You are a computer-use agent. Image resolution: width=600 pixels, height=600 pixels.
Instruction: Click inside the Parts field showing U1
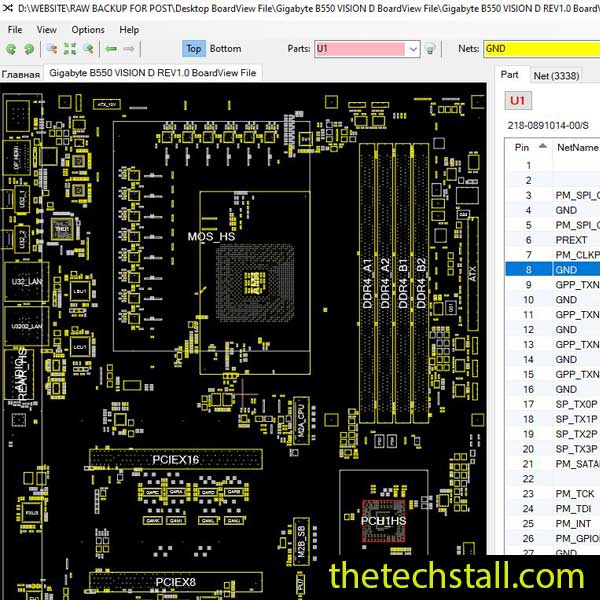(360, 49)
